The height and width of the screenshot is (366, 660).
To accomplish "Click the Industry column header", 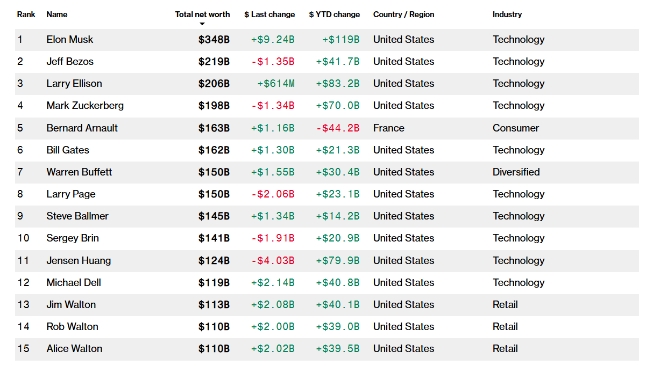I will (507, 14).
